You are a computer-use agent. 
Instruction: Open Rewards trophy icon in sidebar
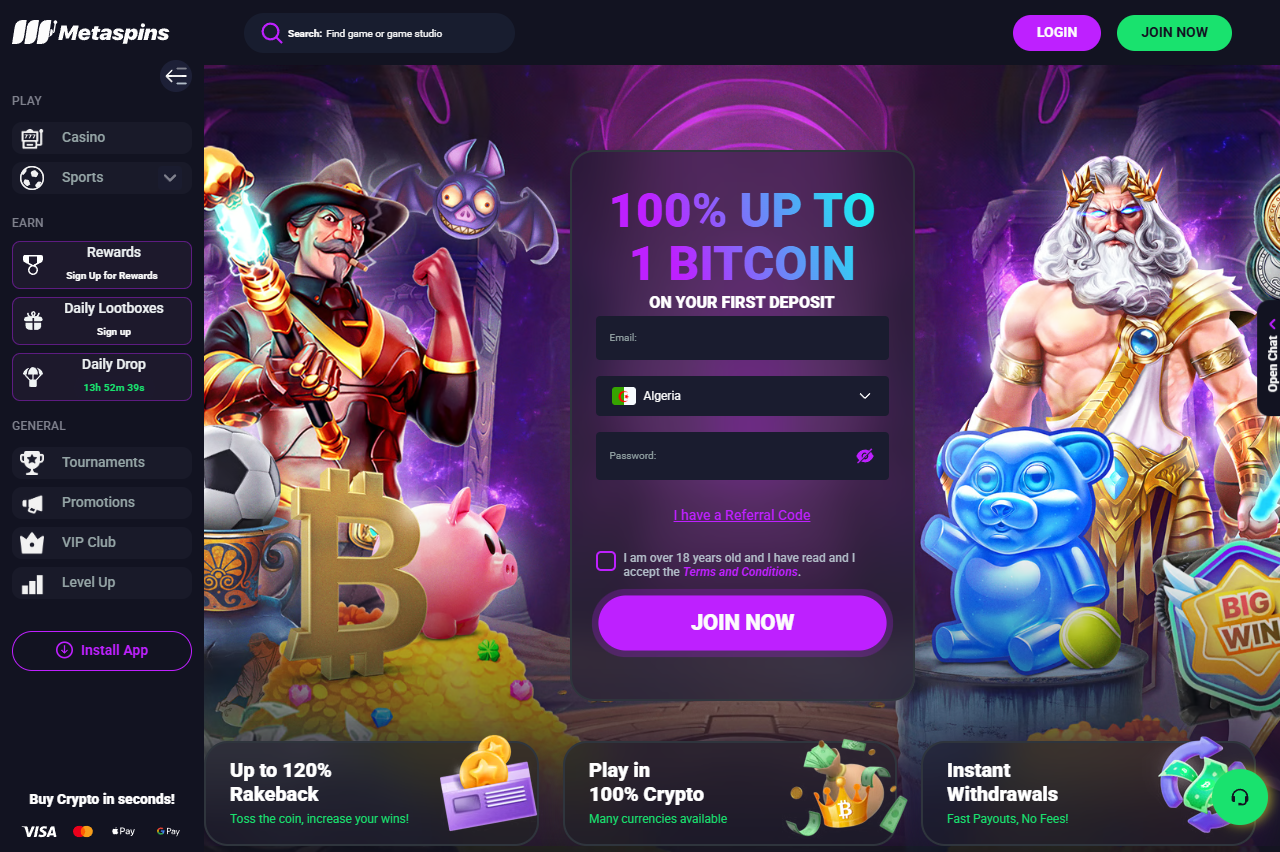pos(33,265)
